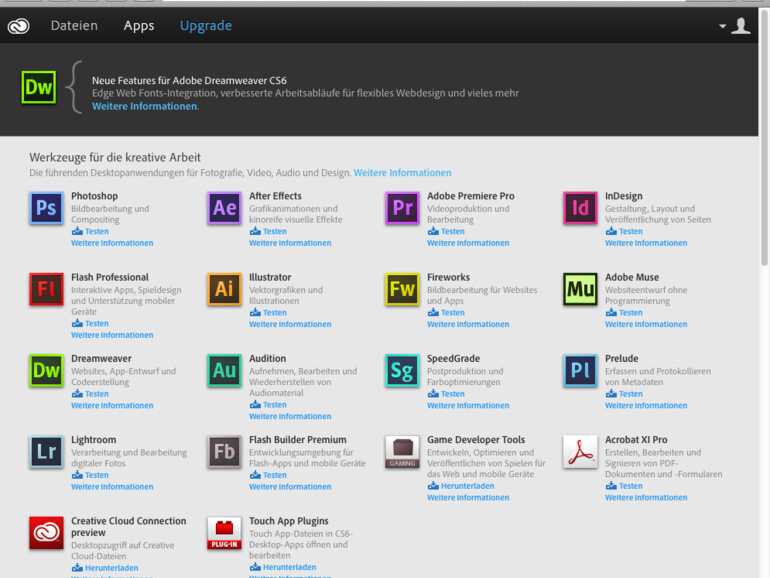Select the InDesign Id icon
This screenshot has width=770, height=578.
click(x=580, y=208)
